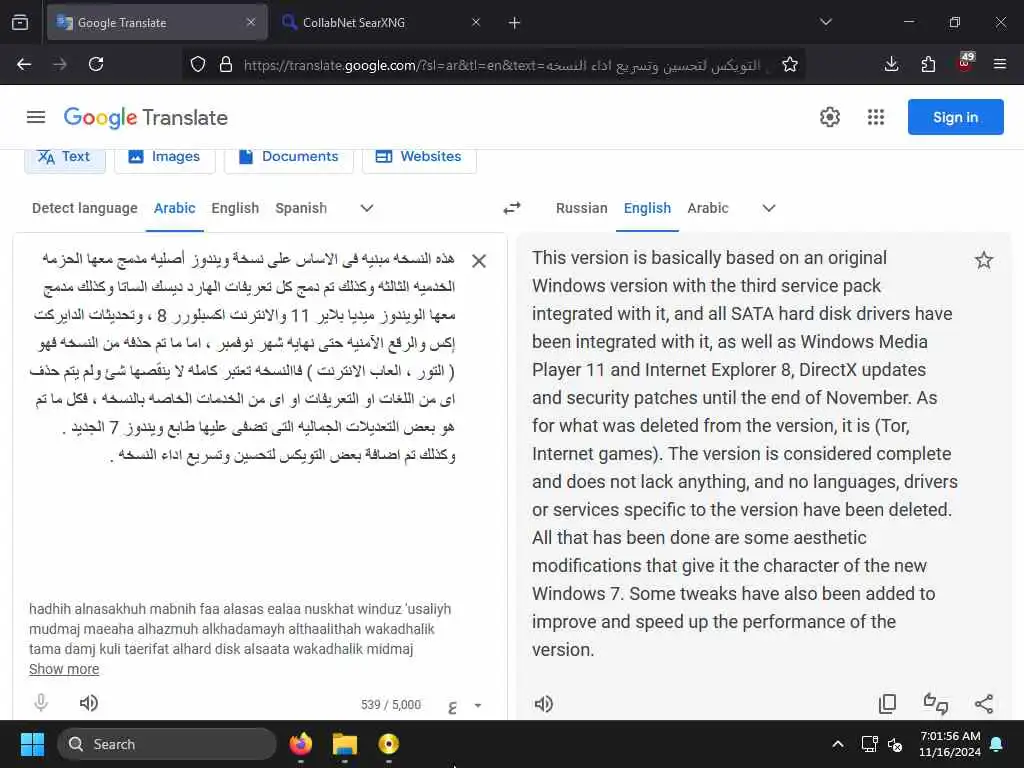Save translation with the star icon
The width and height of the screenshot is (1024, 768).
pyautogui.click(x=984, y=261)
